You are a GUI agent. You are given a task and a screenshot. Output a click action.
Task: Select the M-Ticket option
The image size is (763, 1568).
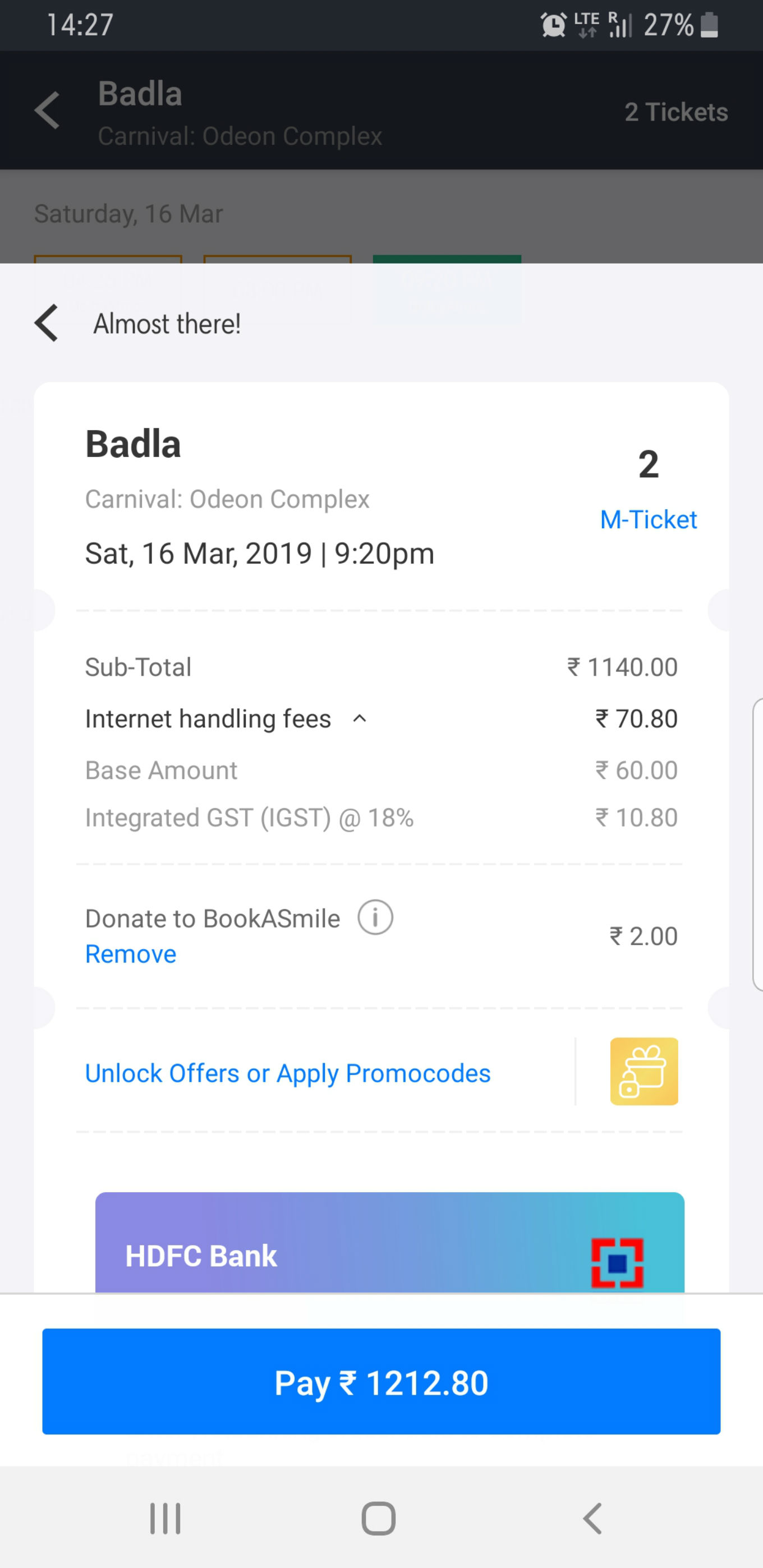pyautogui.click(x=648, y=519)
